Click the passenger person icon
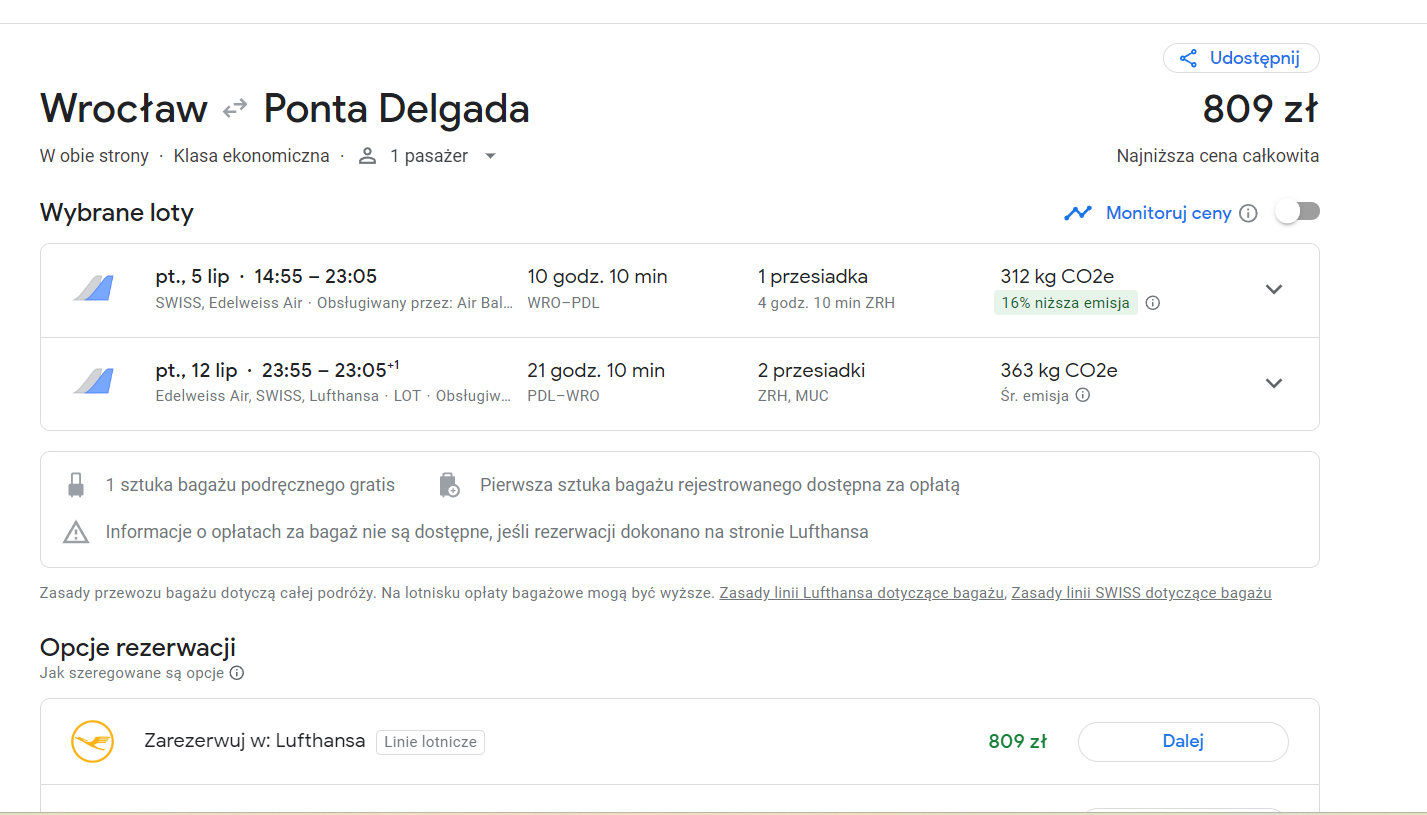Screen dimensions: 1427x815 [x=368, y=156]
